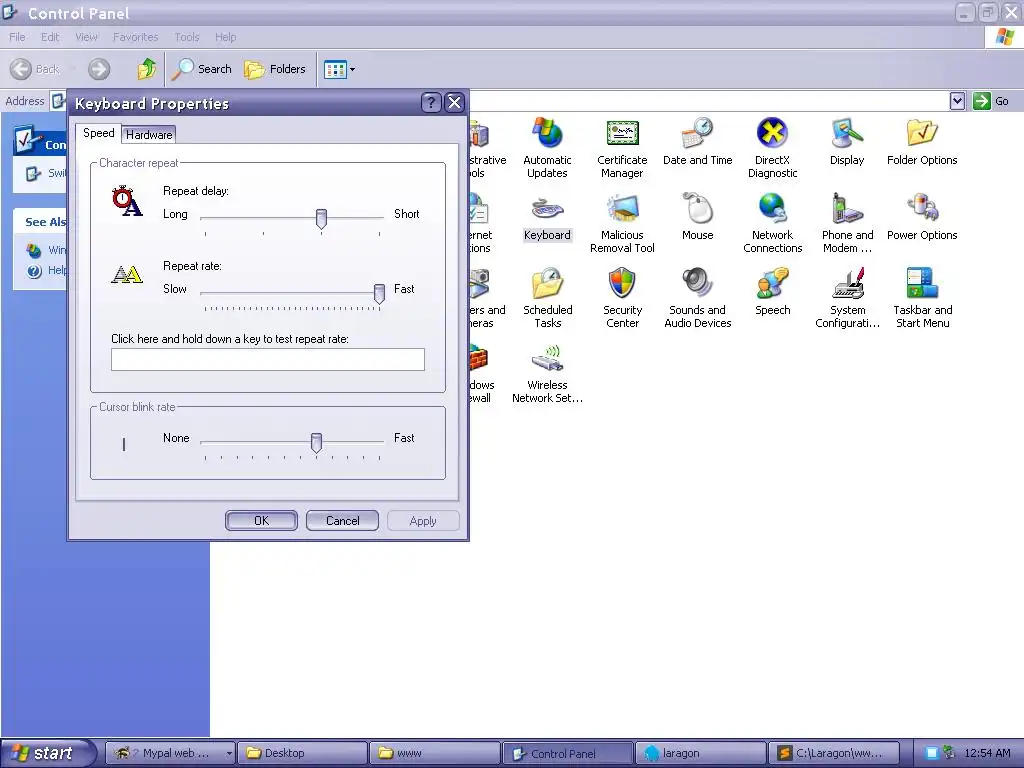Click the repeat rate test text box

point(268,359)
